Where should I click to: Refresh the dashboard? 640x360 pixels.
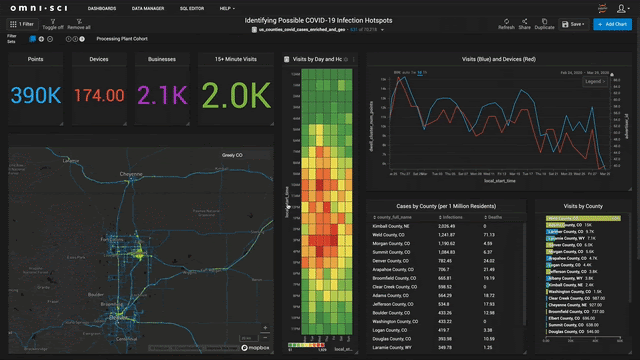[x=506, y=24]
